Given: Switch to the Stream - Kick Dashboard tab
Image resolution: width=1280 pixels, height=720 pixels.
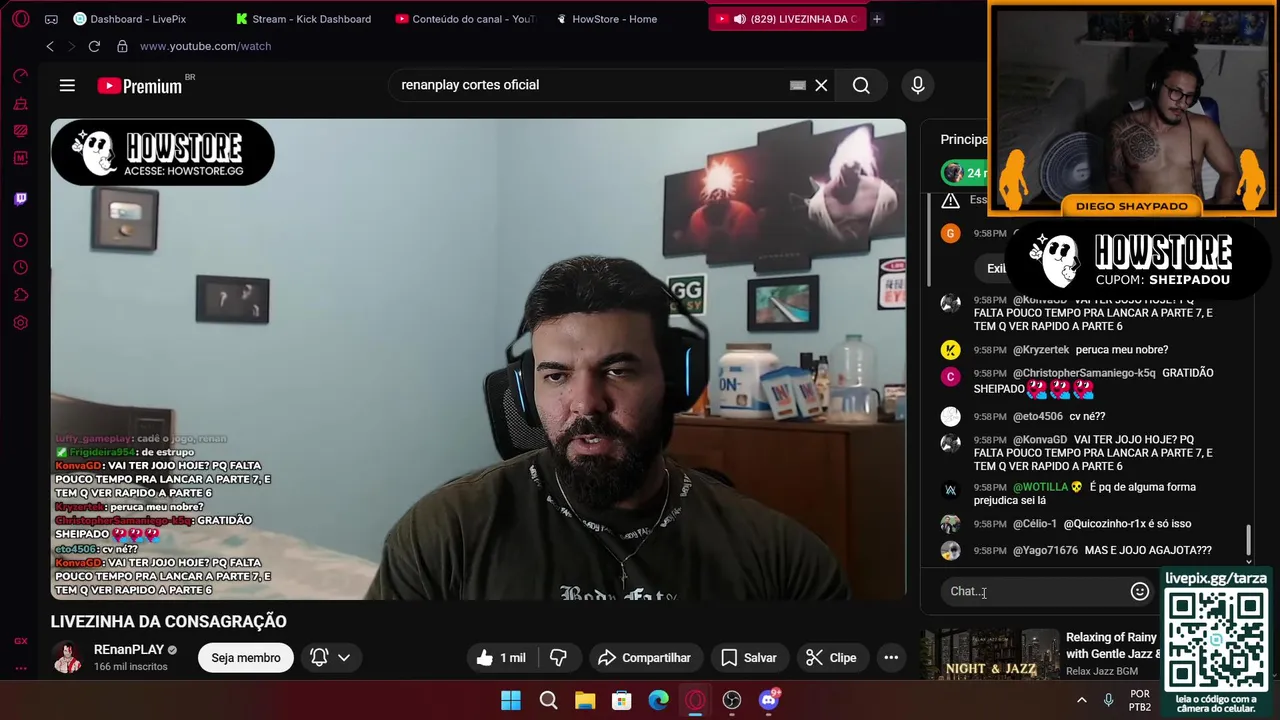Looking at the screenshot, I should tap(303, 19).
